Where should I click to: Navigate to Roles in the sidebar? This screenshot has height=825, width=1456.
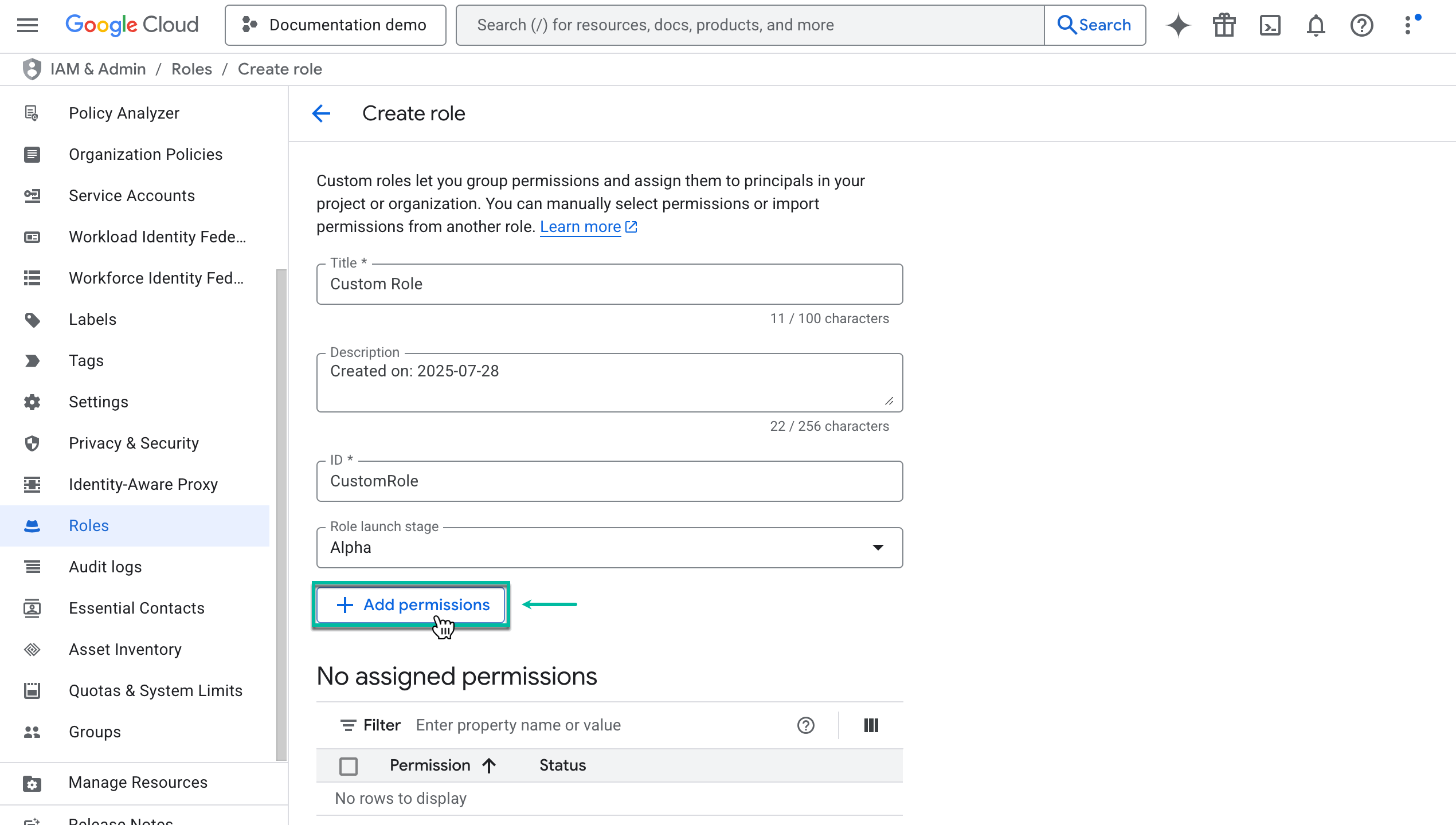pyautogui.click(x=89, y=525)
